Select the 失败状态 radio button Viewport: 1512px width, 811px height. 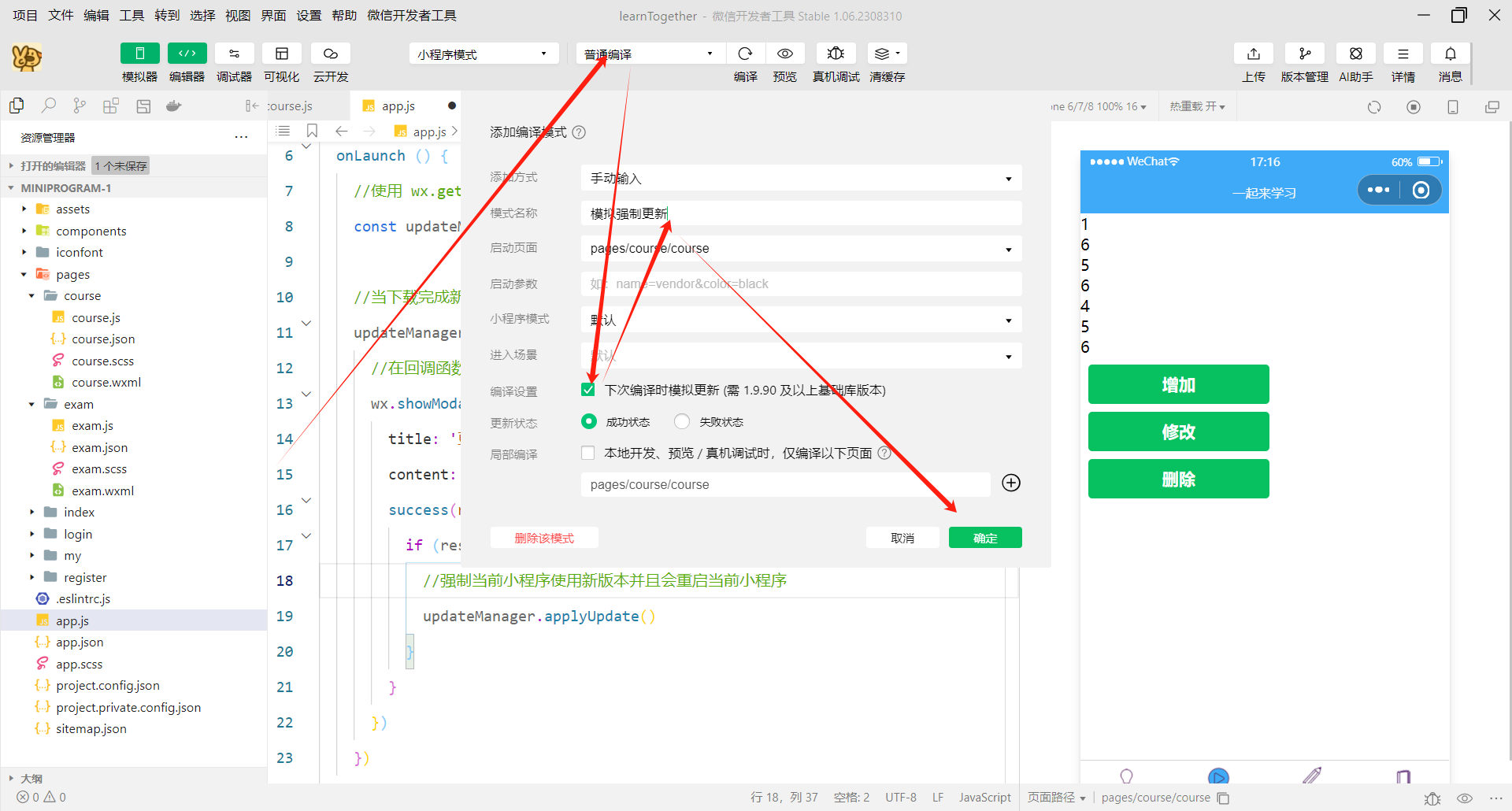pyautogui.click(x=682, y=421)
